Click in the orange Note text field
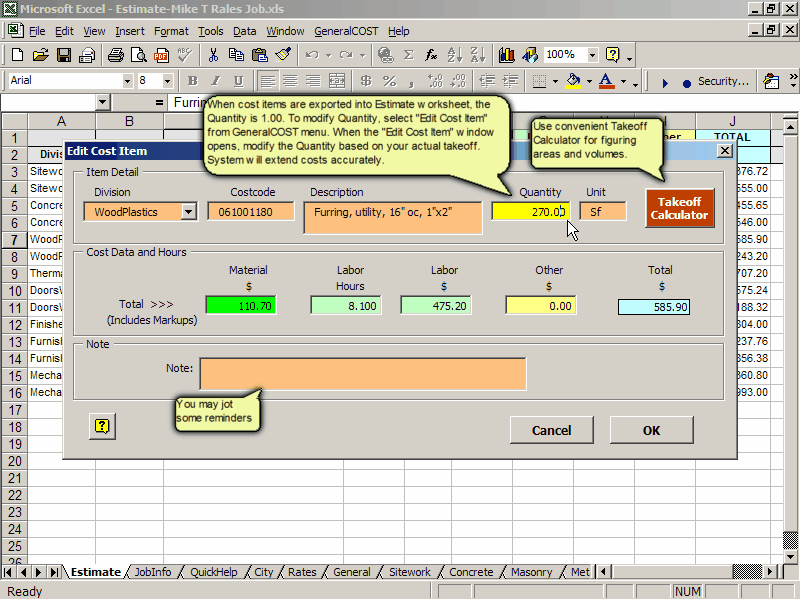 (363, 374)
